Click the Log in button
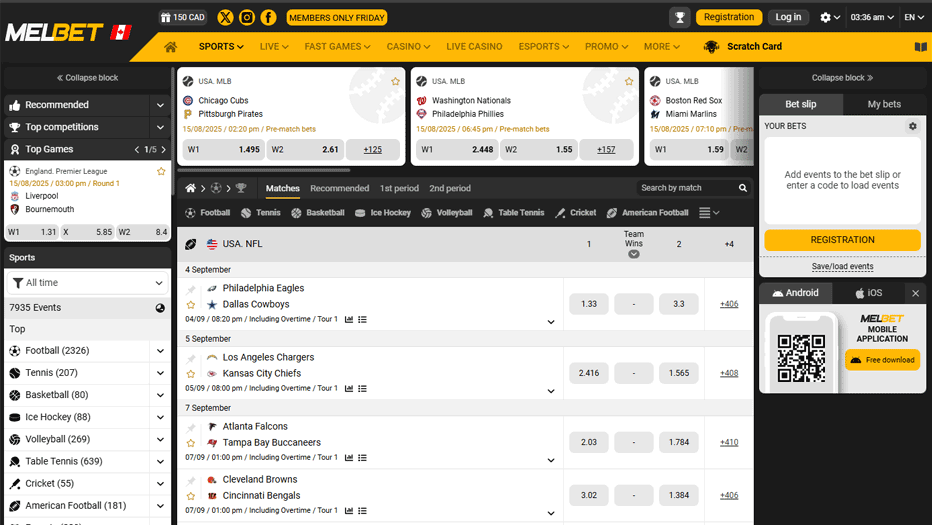 click(x=788, y=17)
